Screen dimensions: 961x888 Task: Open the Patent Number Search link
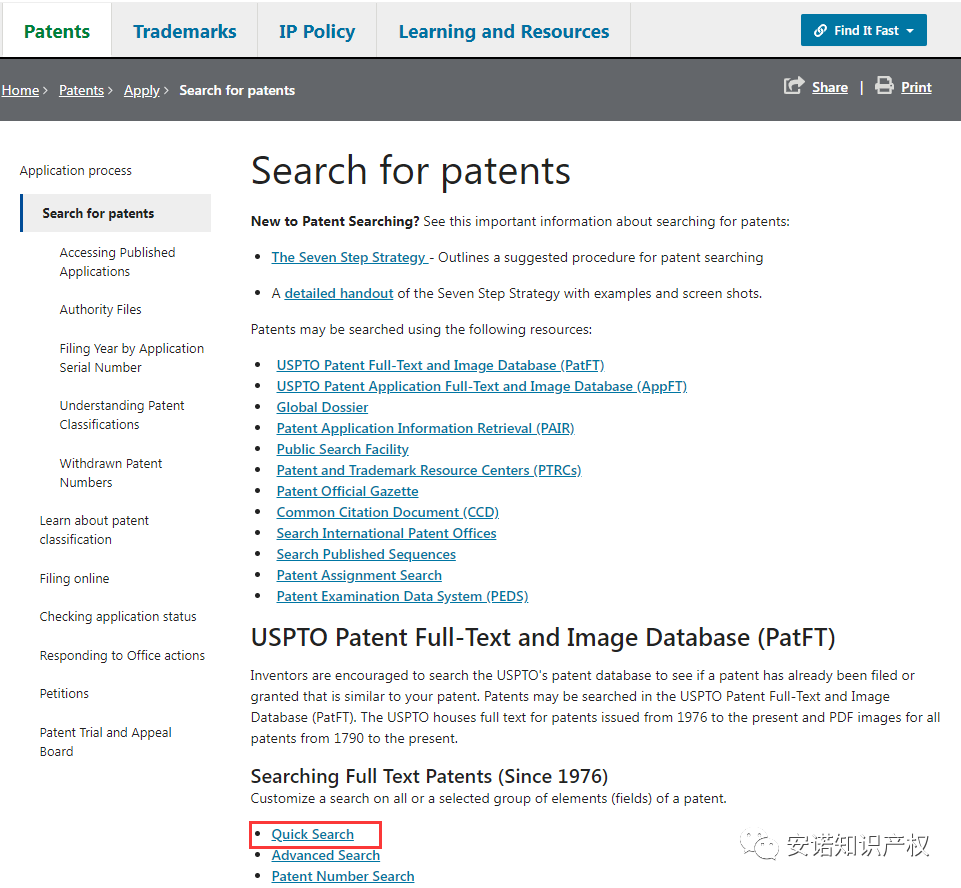pyautogui.click(x=343, y=876)
